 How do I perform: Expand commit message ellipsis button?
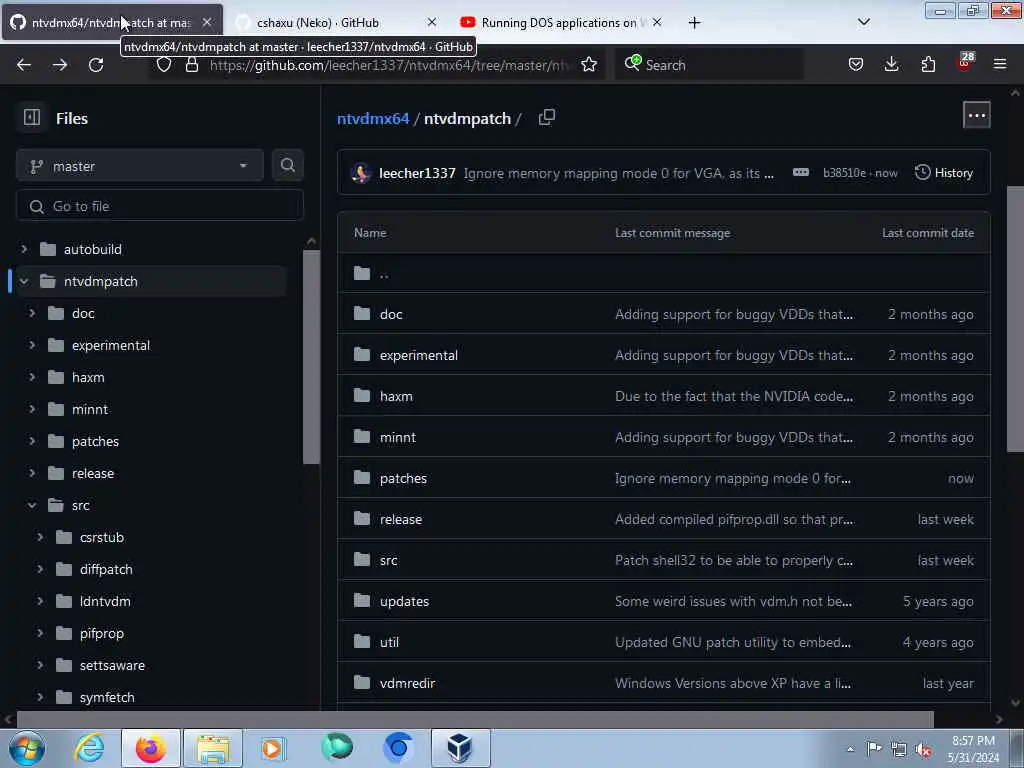click(801, 172)
